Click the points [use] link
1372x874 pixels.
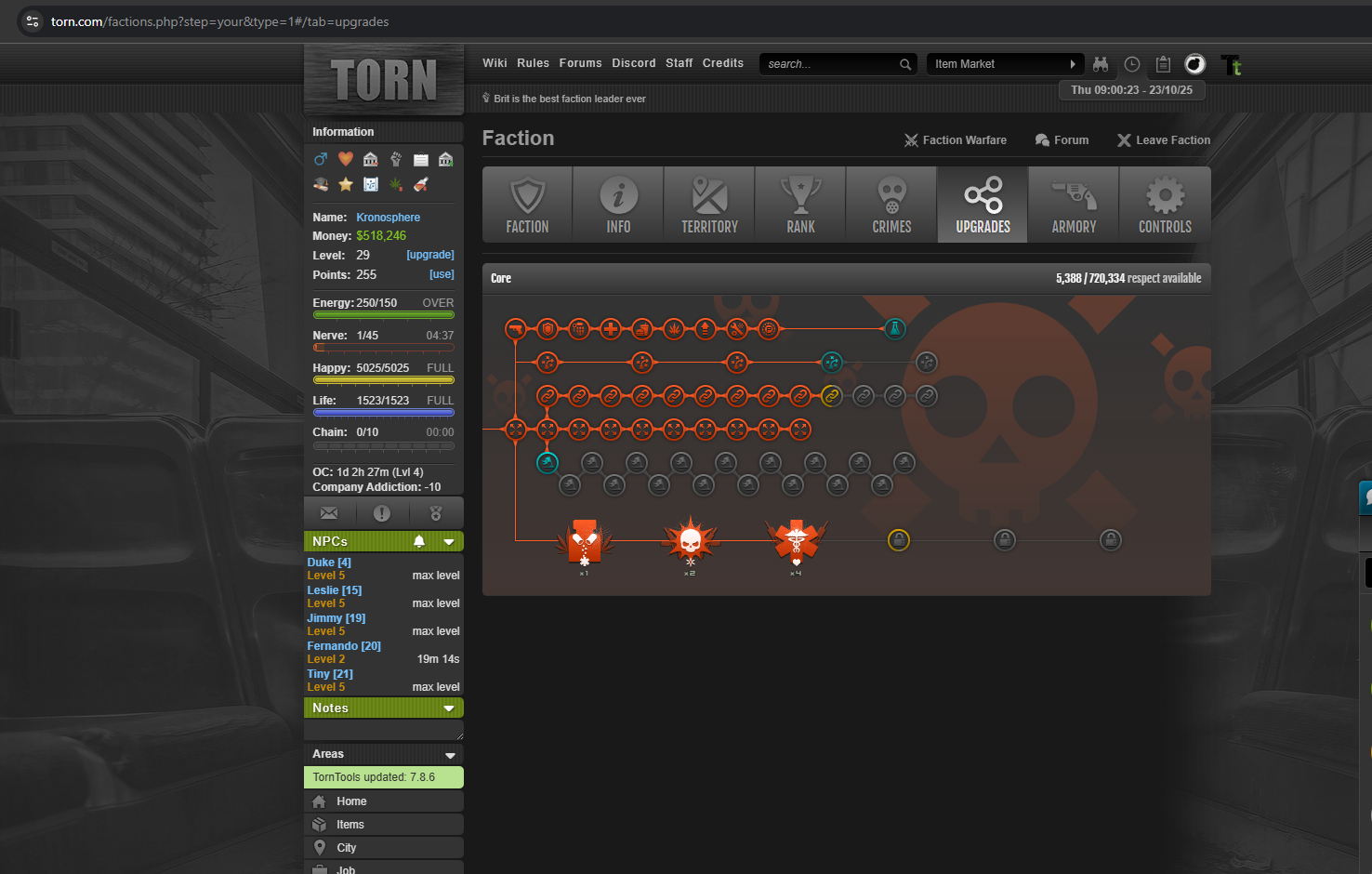(x=442, y=274)
